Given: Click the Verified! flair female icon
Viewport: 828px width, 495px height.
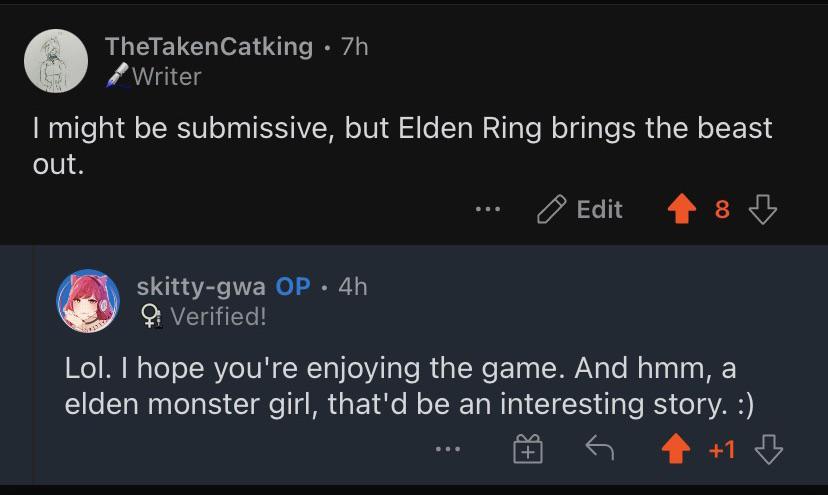Looking at the screenshot, I should [151, 317].
